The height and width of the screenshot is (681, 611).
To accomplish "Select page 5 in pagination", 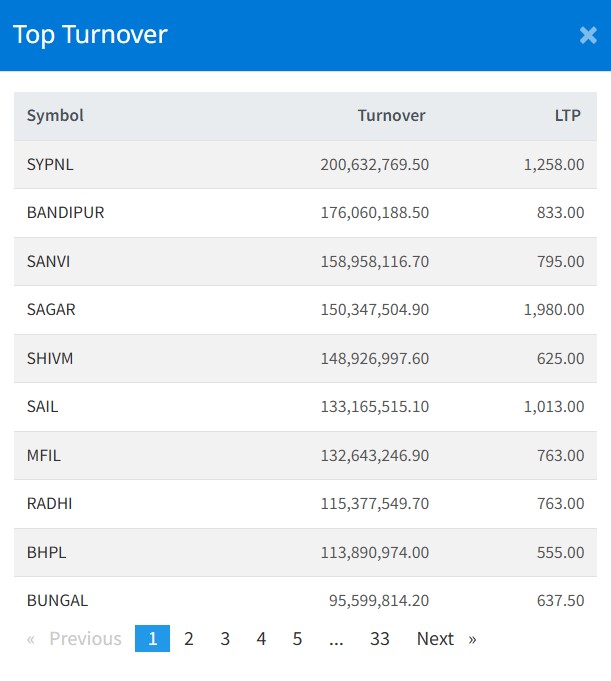I will point(297,639).
